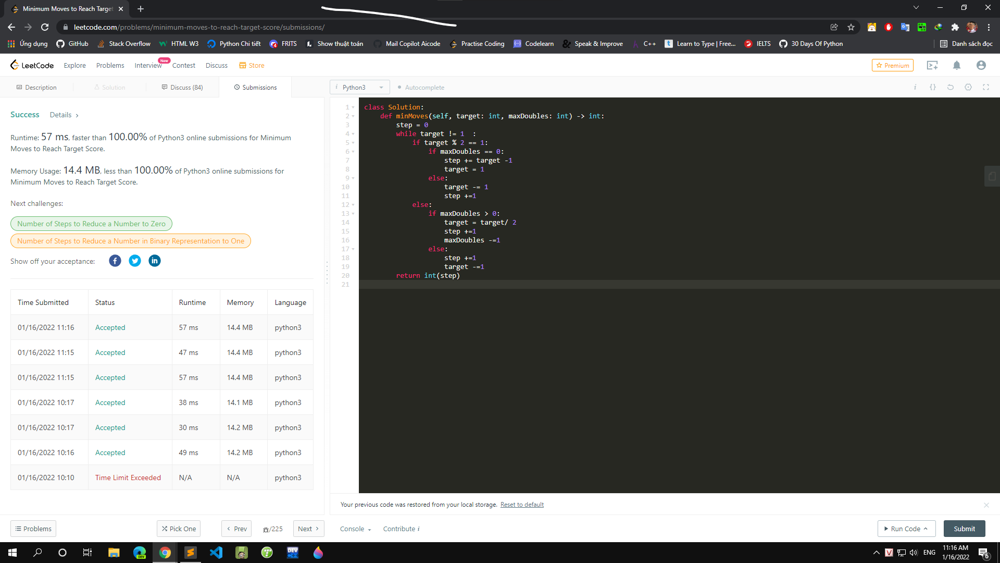Click the reset code icon in editor toolbar
This screenshot has width=1000, height=563.
950,87
